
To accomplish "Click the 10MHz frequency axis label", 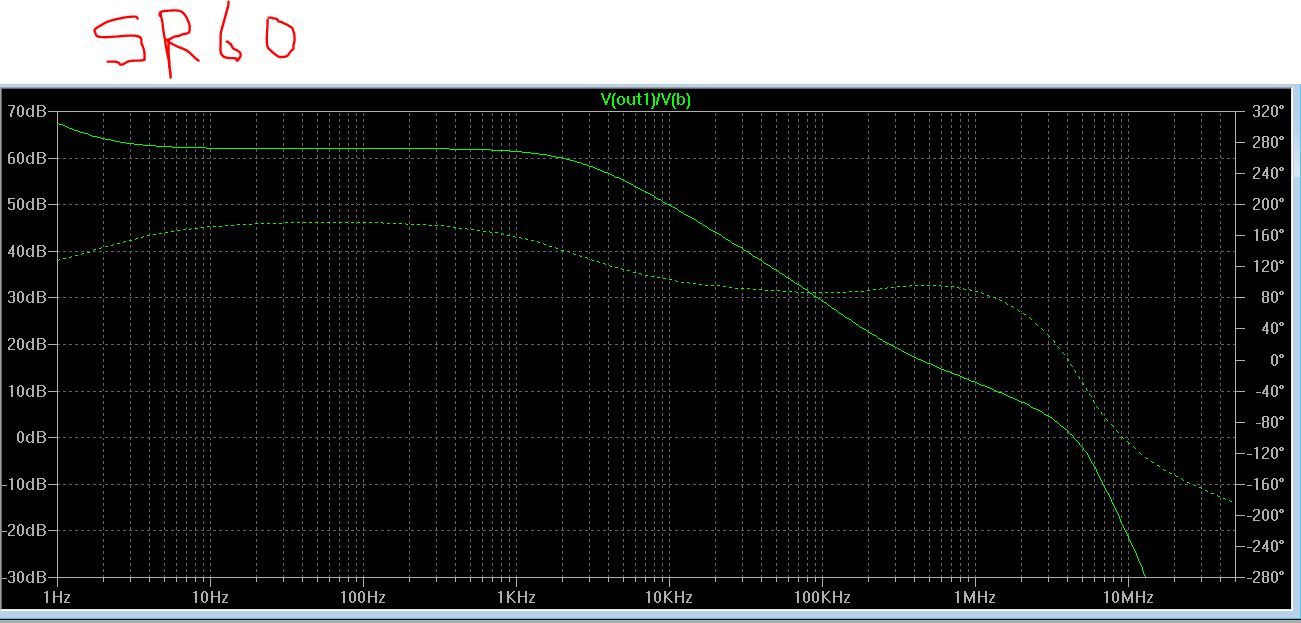I will [x=1128, y=597].
